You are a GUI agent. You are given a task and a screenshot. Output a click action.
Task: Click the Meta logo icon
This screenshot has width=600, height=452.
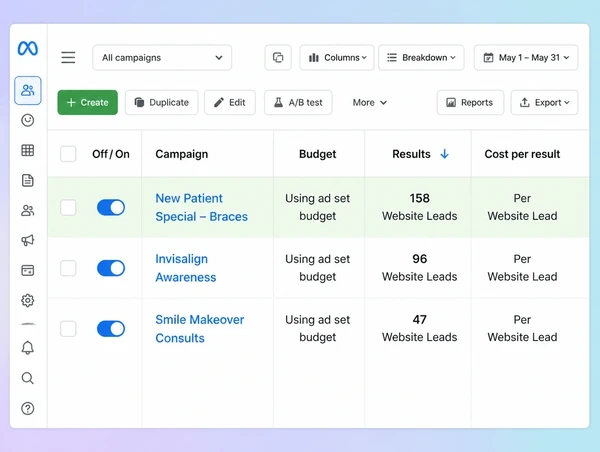tap(28, 48)
